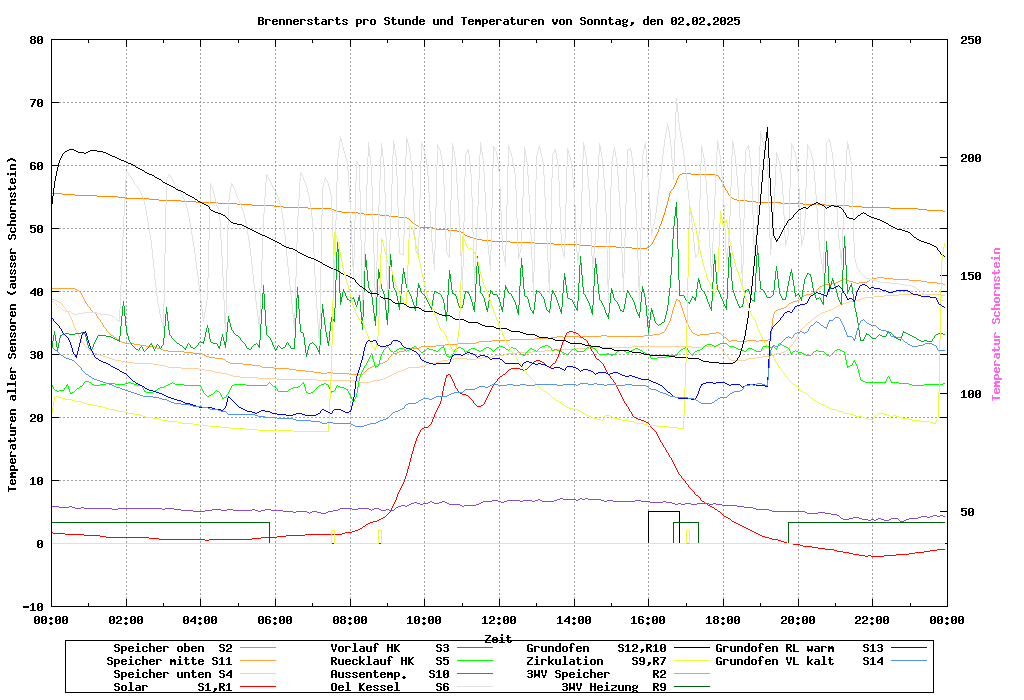
Task: Select the 3WV Speicher legend label
Action: (568, 674)
